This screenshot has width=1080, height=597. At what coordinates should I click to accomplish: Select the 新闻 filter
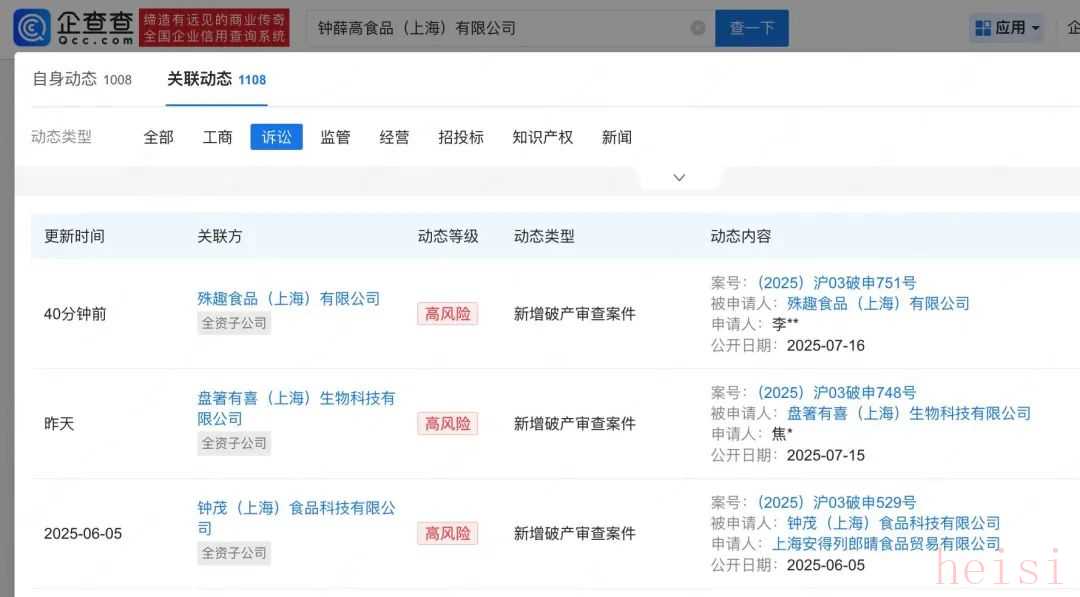pos(616,137)
